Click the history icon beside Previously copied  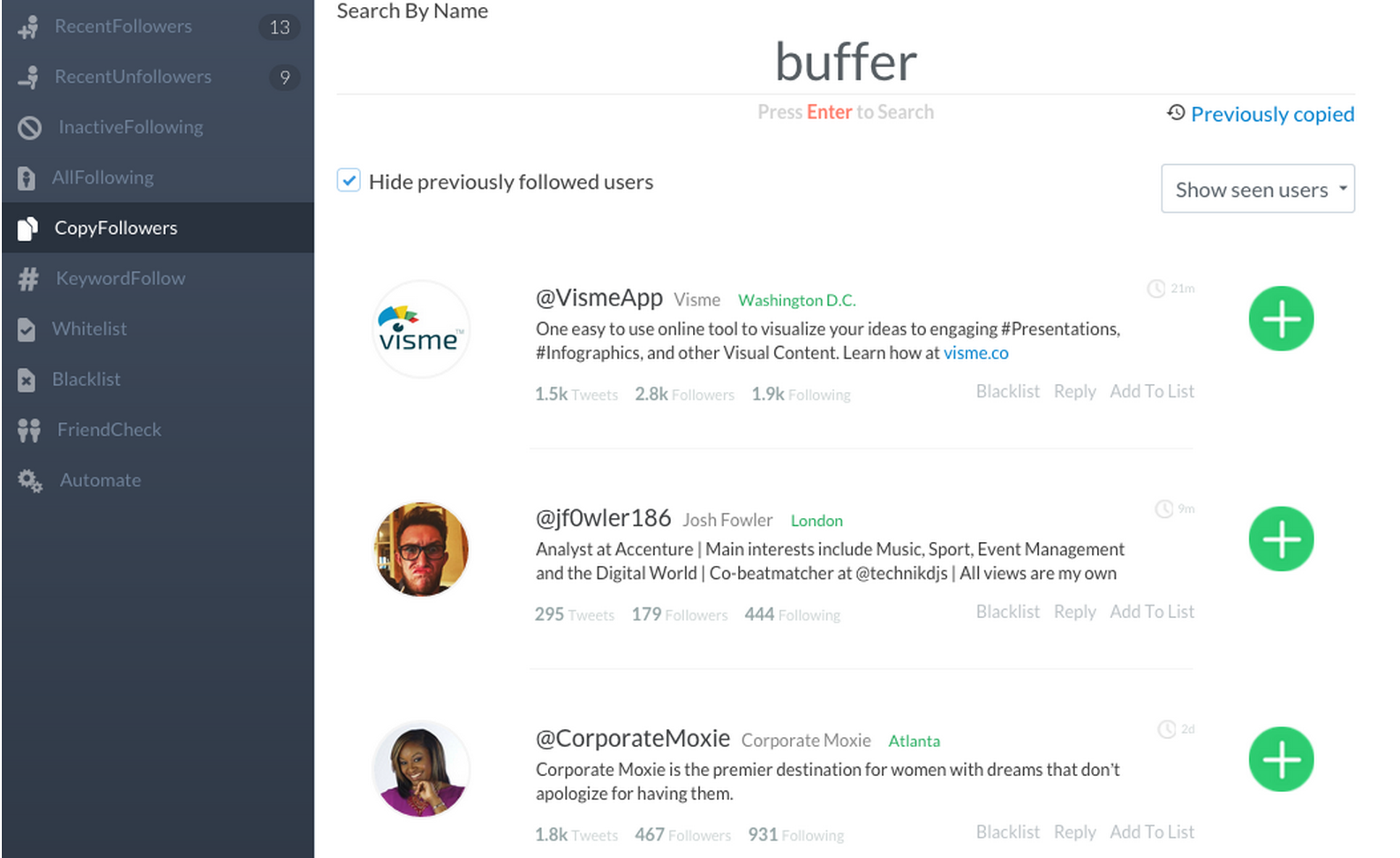tap(1176, 113)
